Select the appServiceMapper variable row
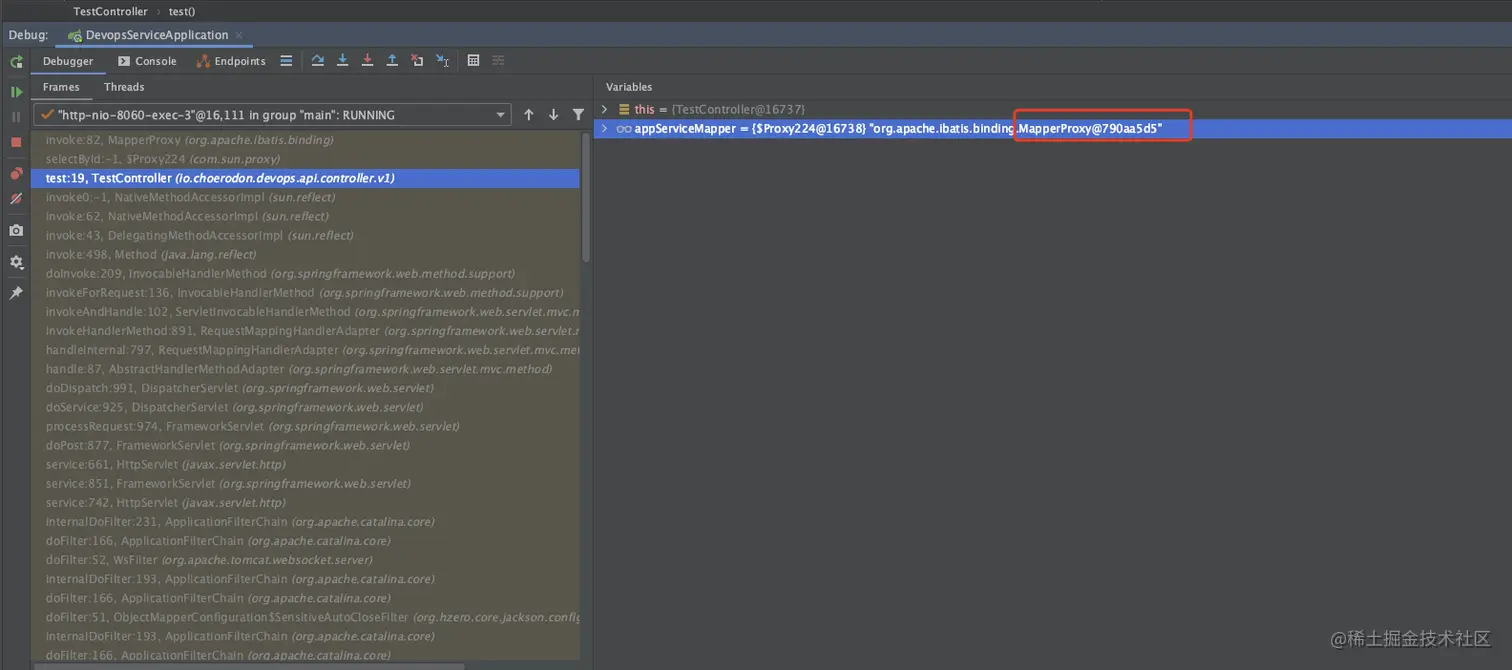The image size is (1512, 670). [1052, 129]
